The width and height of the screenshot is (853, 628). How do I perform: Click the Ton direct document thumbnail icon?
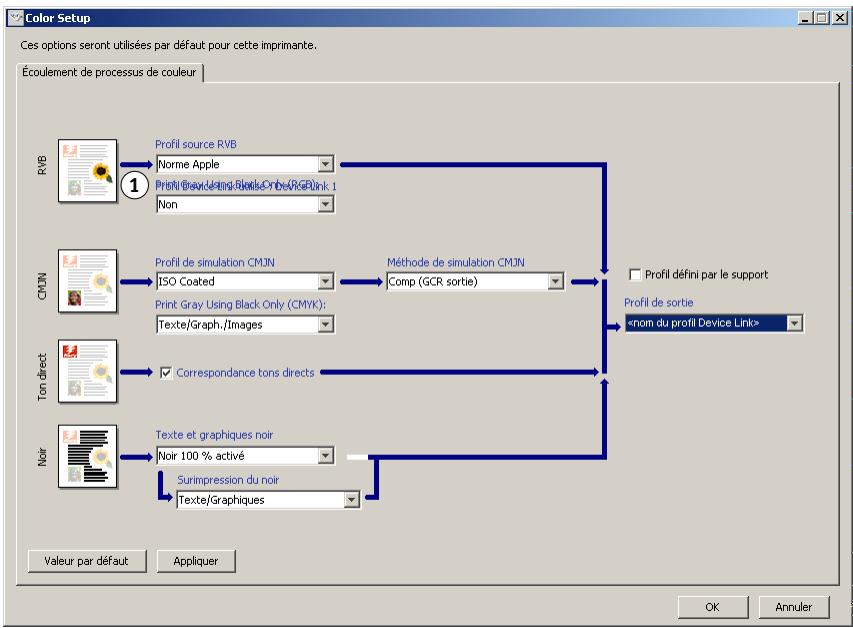pos(88,371)
